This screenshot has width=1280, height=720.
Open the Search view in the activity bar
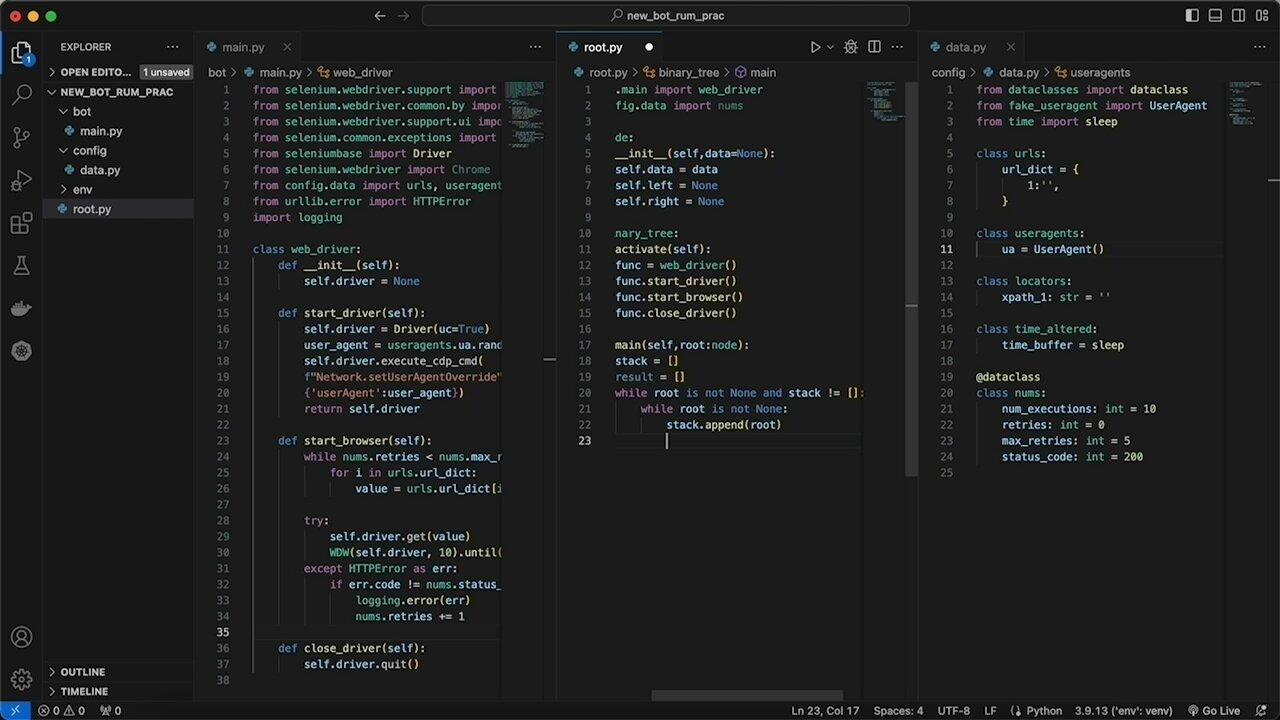click(x=22, y=94)
